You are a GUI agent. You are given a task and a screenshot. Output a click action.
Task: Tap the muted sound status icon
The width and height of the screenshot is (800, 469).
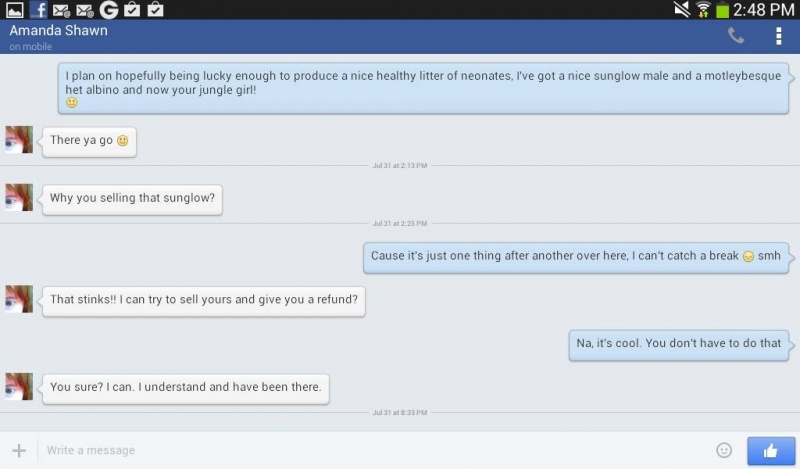(x=681, y=9)
